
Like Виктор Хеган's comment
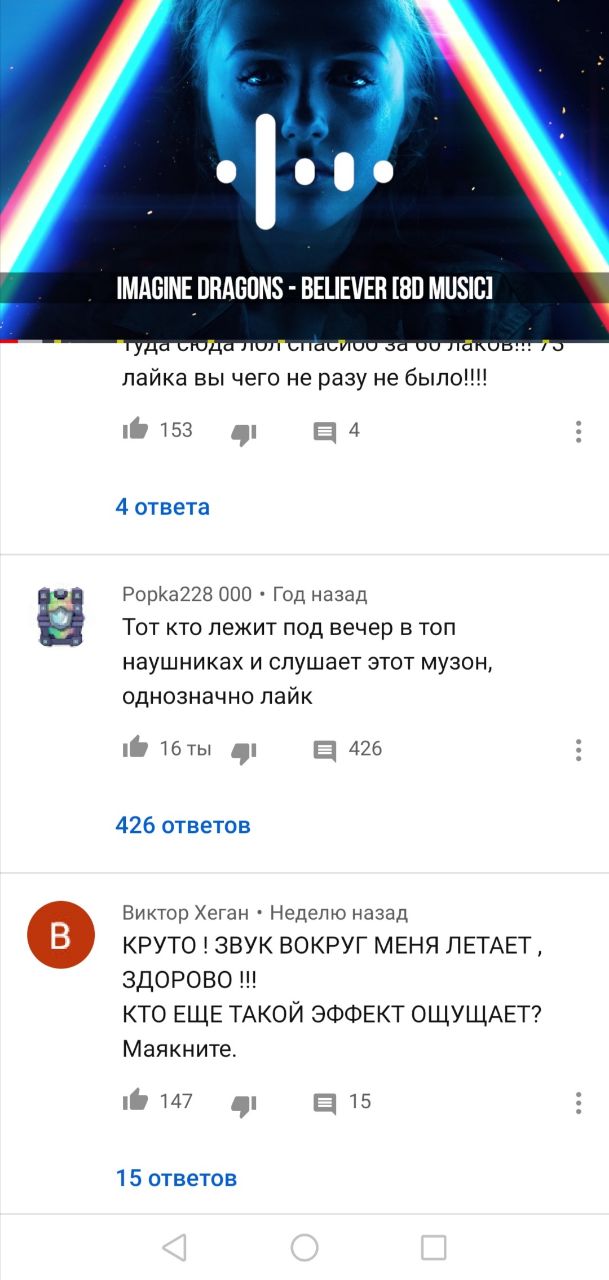tap(135, 1101)
